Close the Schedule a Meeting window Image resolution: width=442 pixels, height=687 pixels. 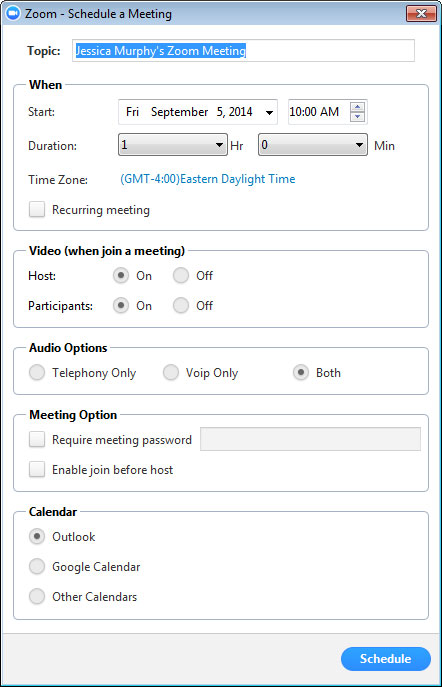pos(421,14)
